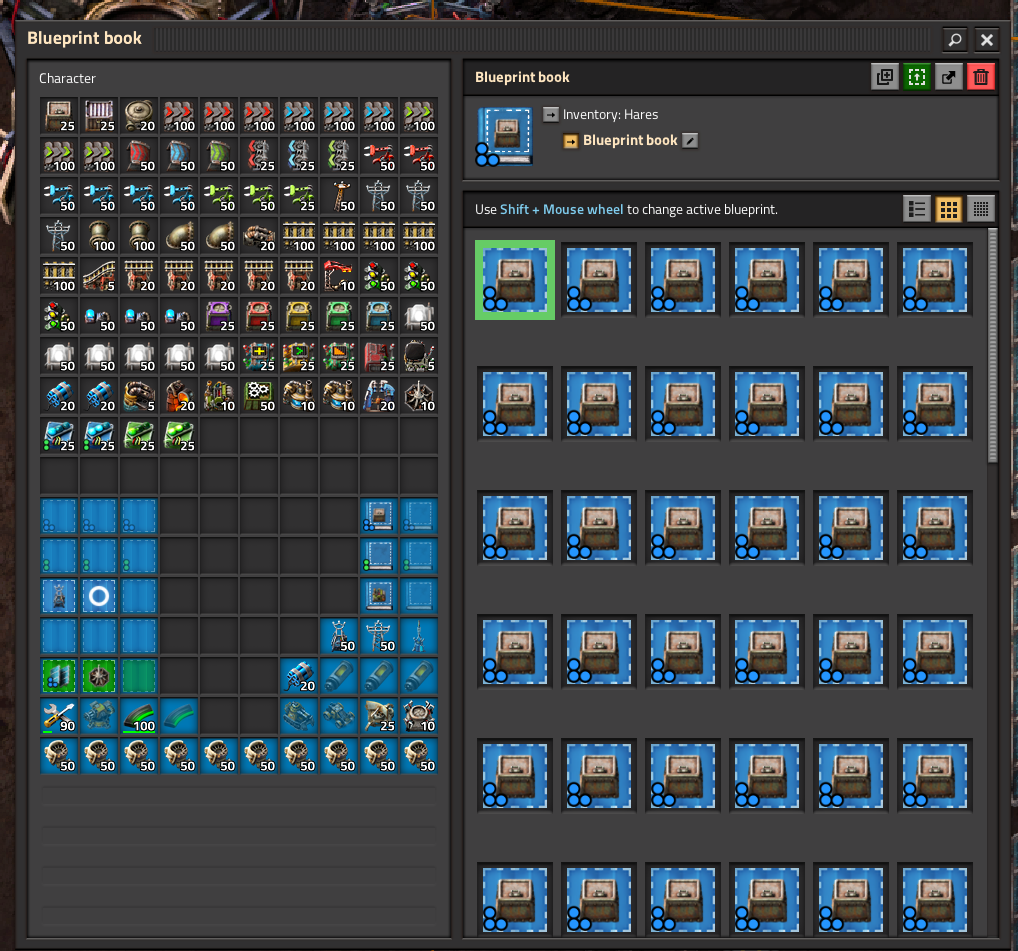
Task: Open the search magnifier in the title bar
Action: coord(954,40)
